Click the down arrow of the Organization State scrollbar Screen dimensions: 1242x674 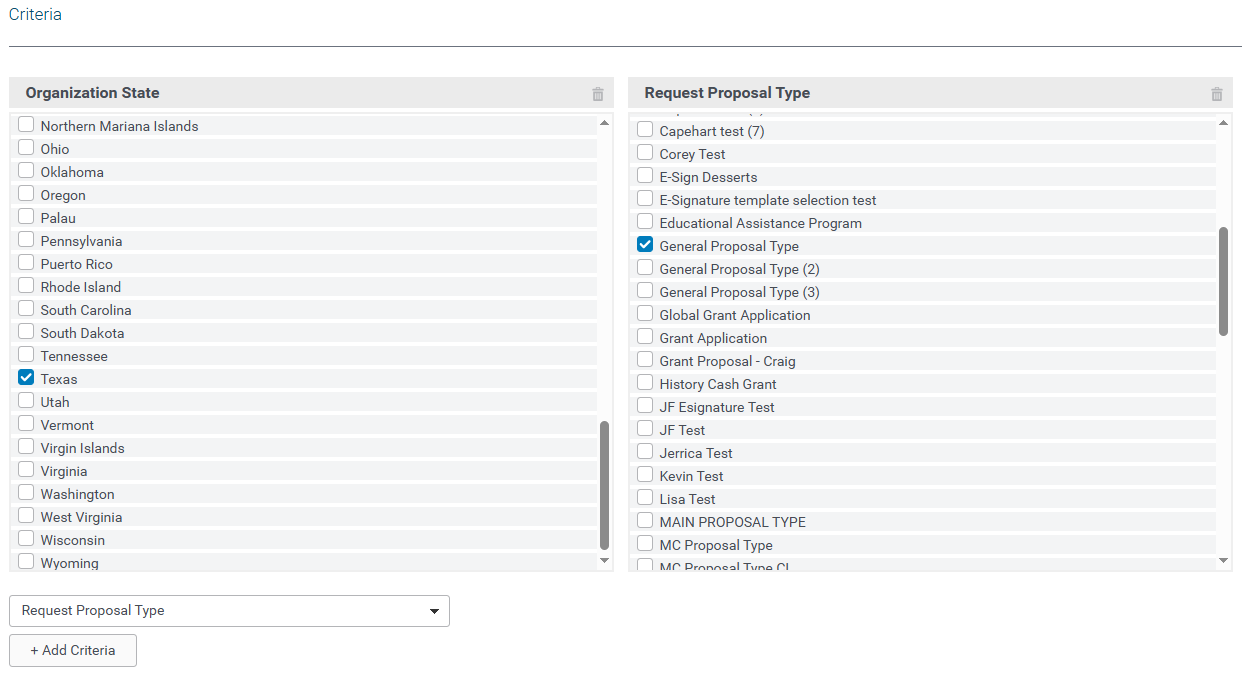[x=604, y=561]
